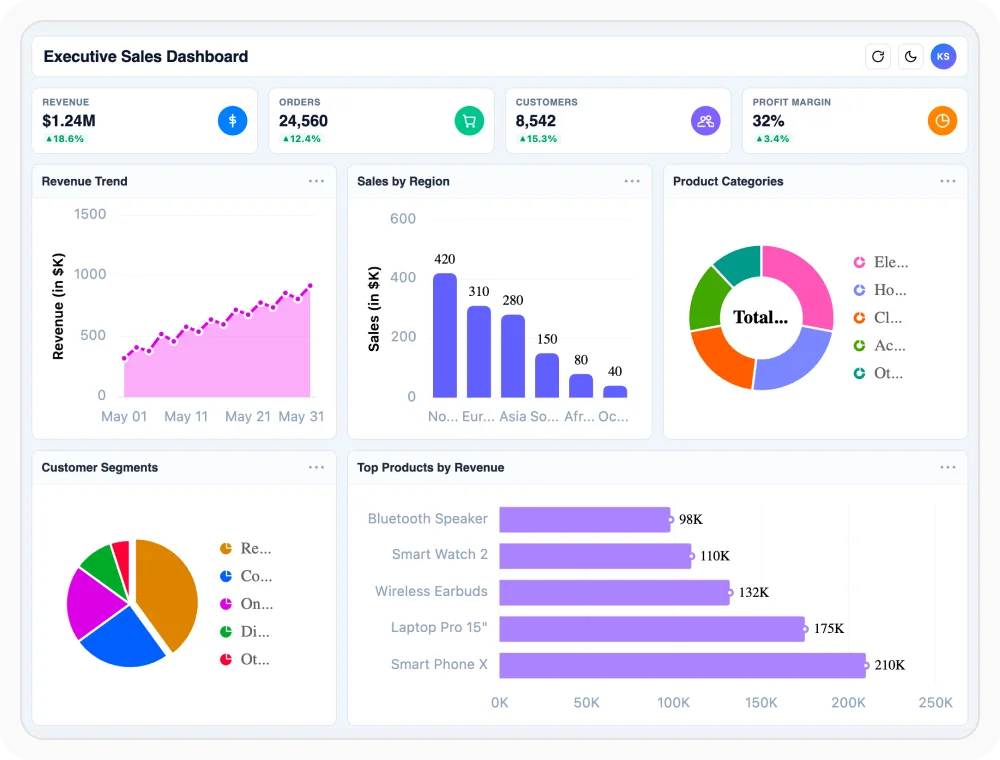The width and height of the screenshot is (1000, 760).
Task: Click the Executive Sales Dashboard title
Action: pyautogui.click(x=145, y=56)
